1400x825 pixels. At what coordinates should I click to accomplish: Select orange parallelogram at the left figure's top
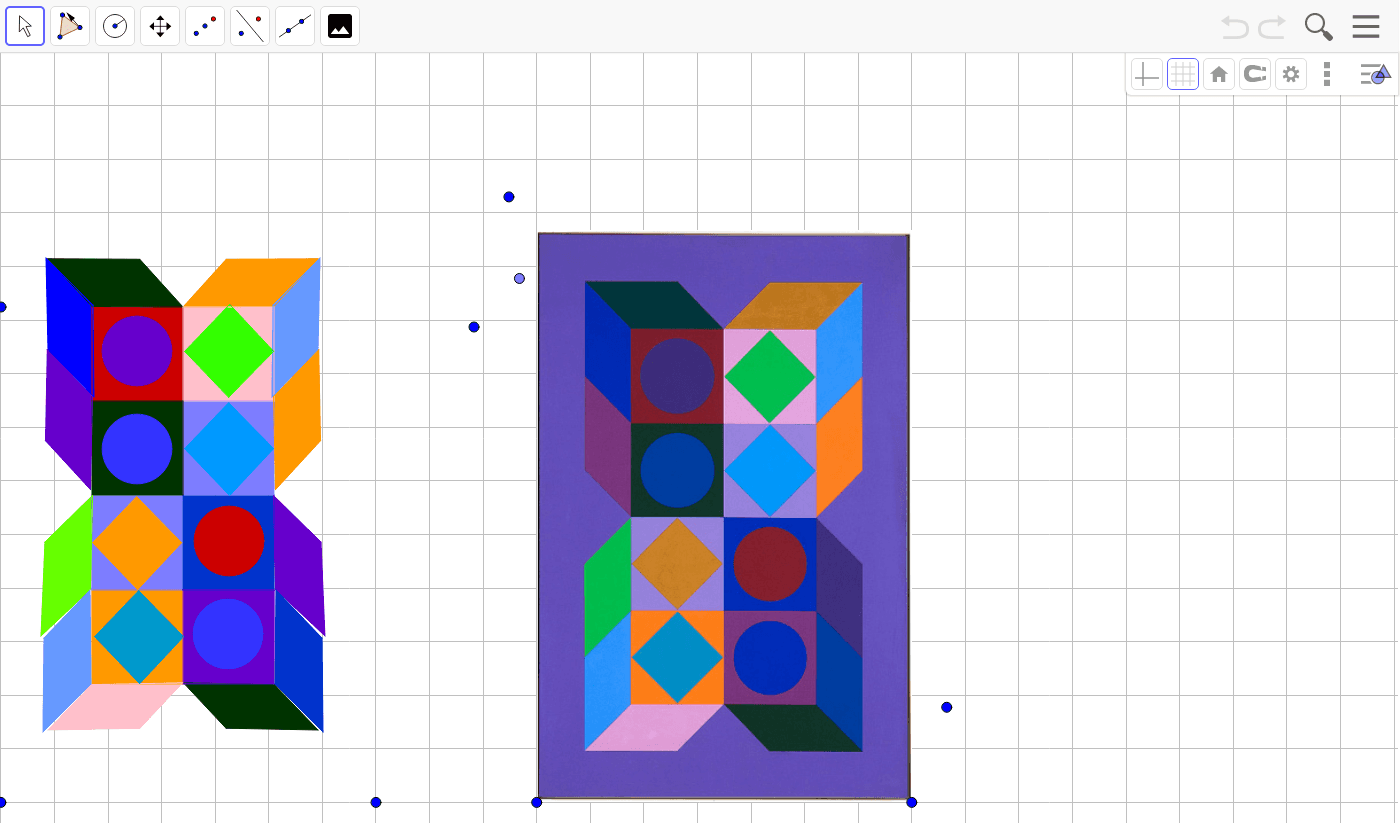coord(252,282)
